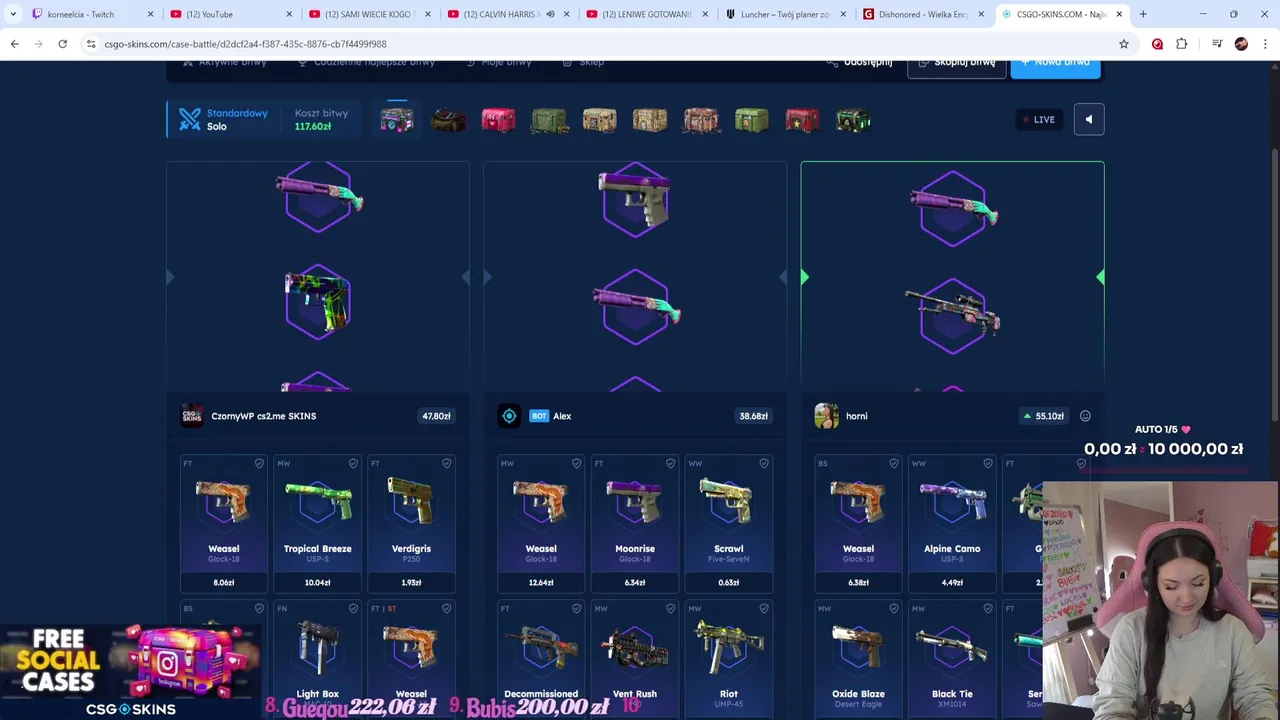This screenshot has width=1280, height=720.
Task: Select the black case with a green glow
Action: pos(853,120)
